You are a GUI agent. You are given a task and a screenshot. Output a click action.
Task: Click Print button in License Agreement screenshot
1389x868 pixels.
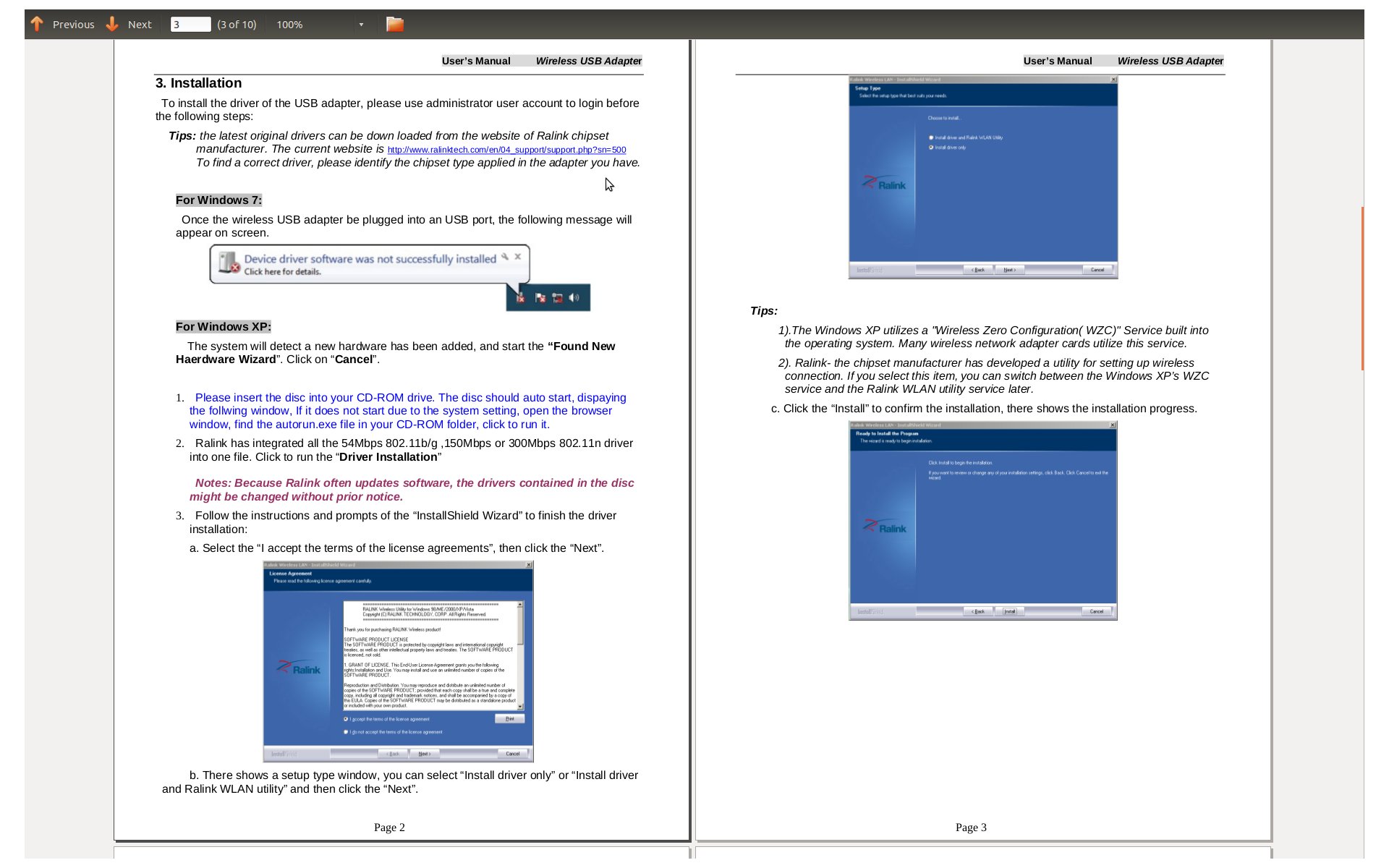pyautogui.click(x=510, y=719)
